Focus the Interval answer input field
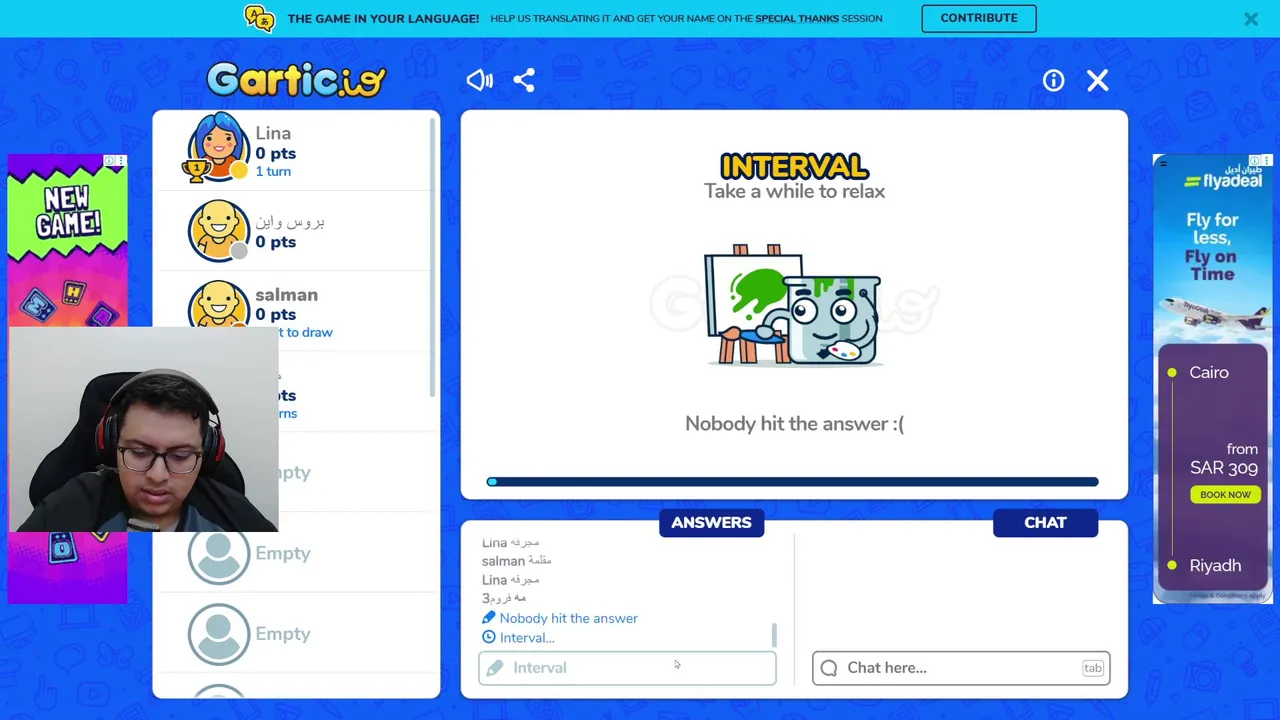 click(627, 668)
